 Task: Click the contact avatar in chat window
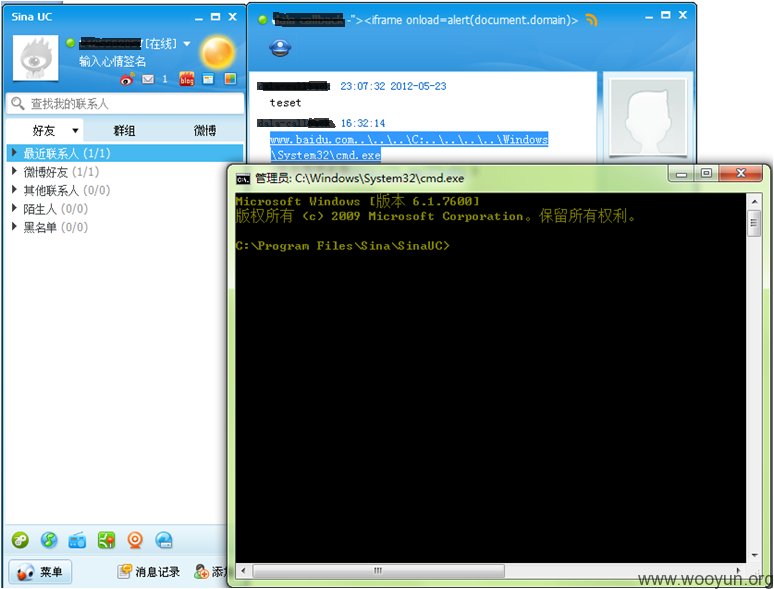coord(648,118)
